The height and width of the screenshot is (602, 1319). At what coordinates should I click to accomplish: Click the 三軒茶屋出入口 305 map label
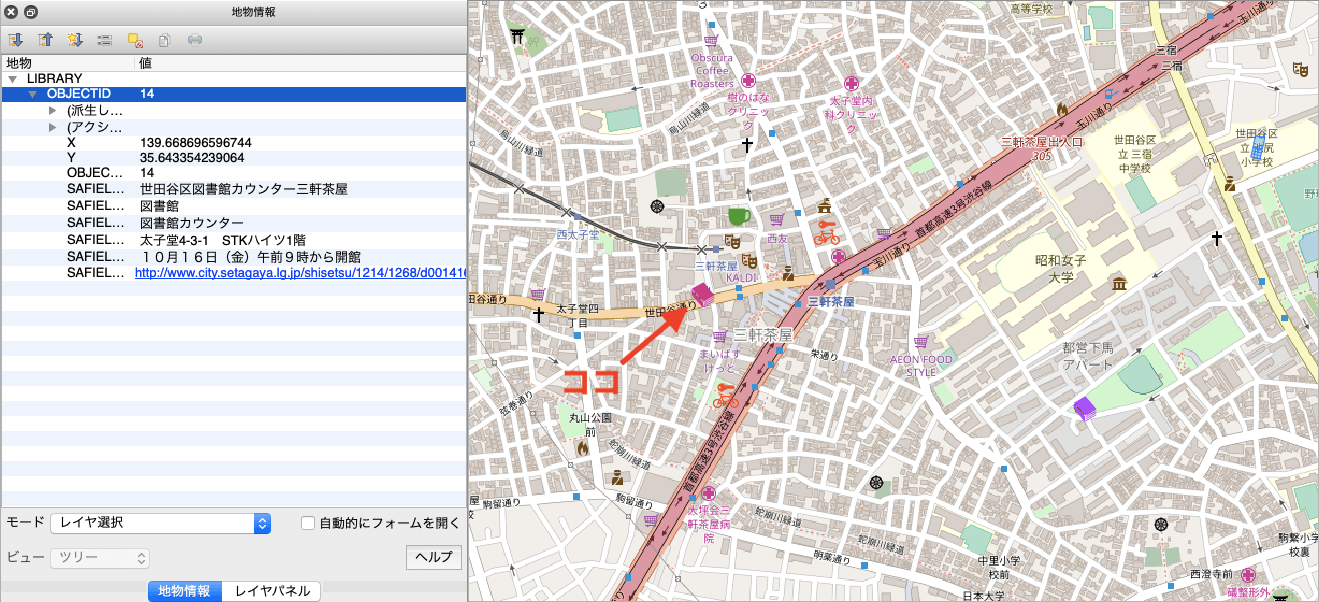[1042, 149]
